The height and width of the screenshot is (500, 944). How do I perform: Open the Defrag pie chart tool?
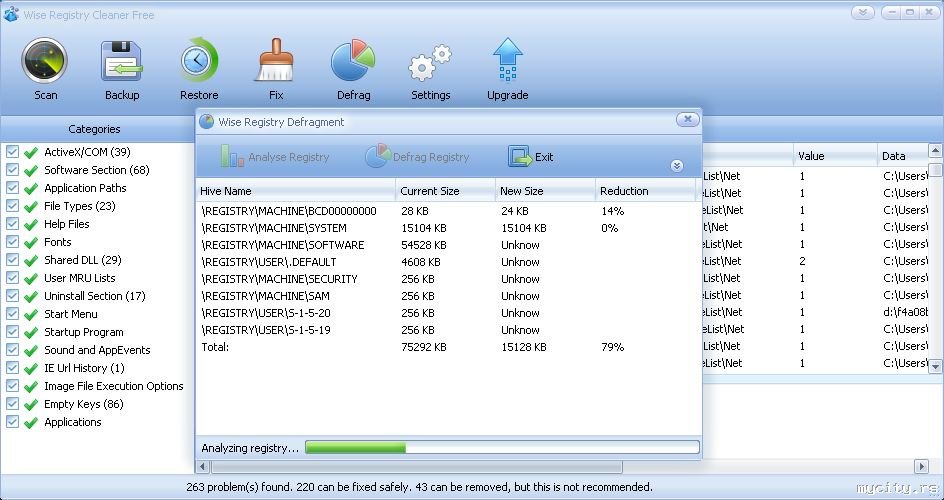click(353, 61)
